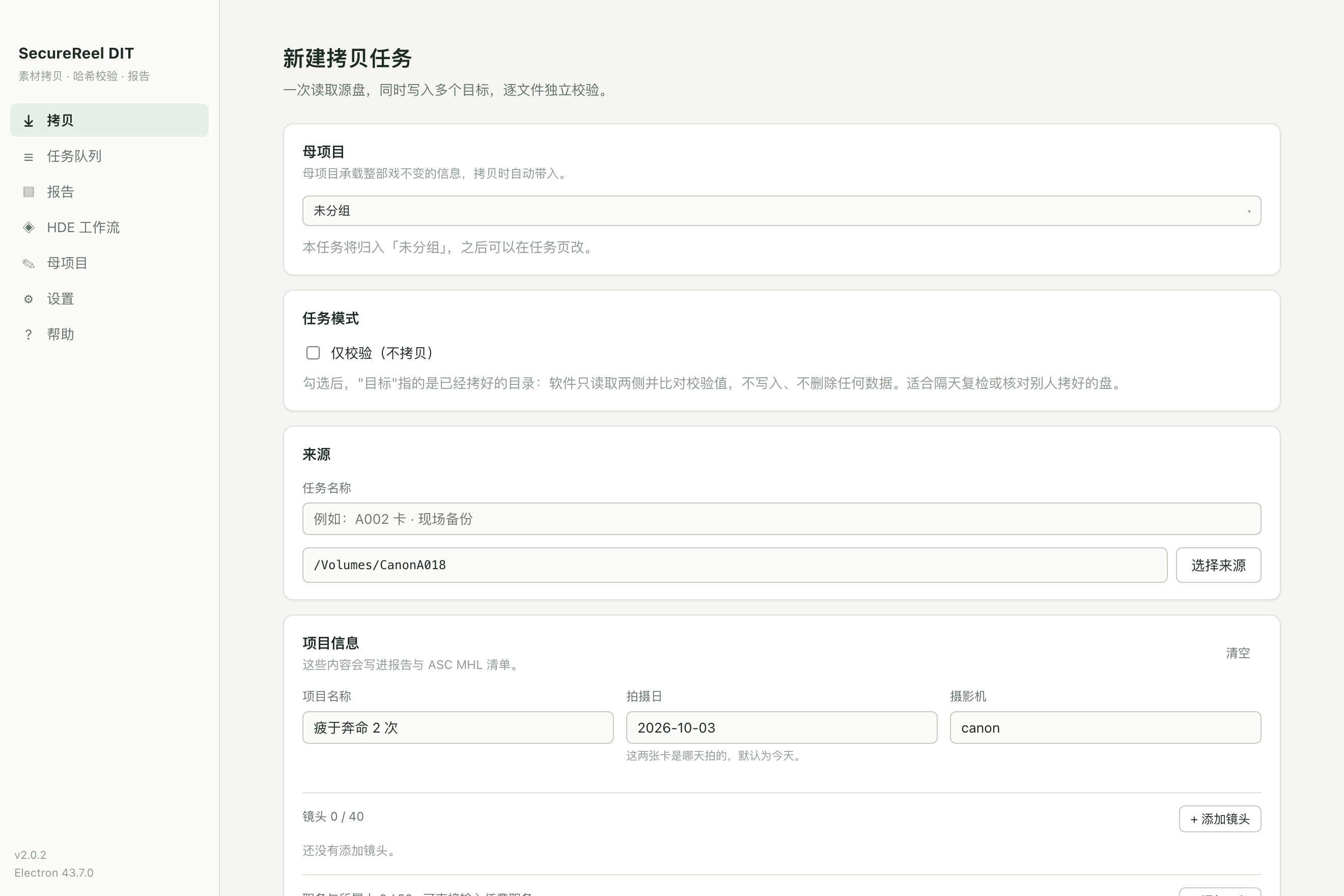This screenshot has height=896, width=1344.
Task: Go to 任务队列 in the sidebar
Action: [109, 156]
